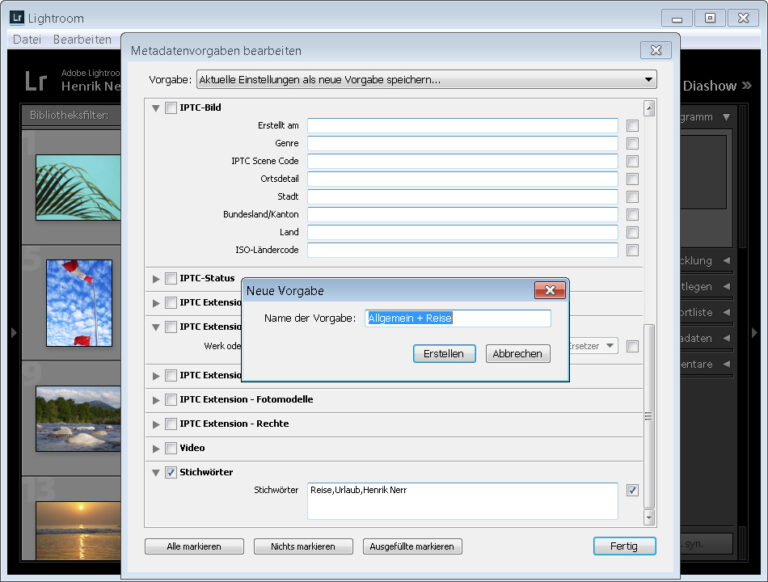Collapse the Stichwörter section
This screenshot has height=582, width=768.
coord(156,472)
